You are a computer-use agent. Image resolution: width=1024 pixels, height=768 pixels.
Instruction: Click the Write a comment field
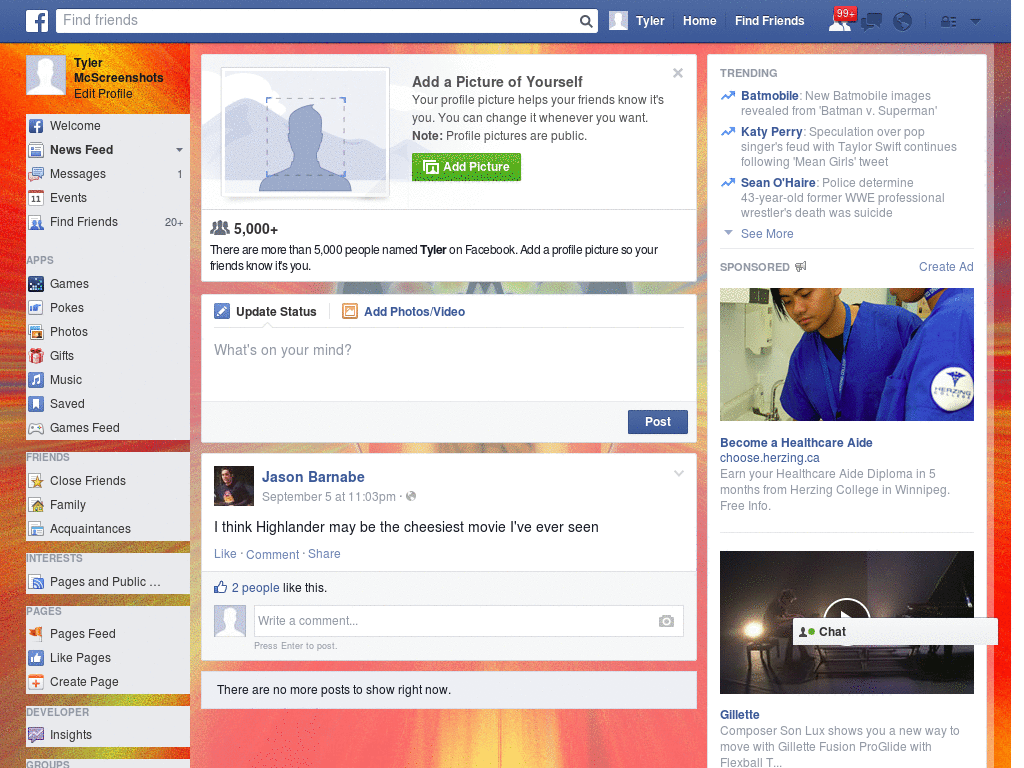click(x=468, y=621)
